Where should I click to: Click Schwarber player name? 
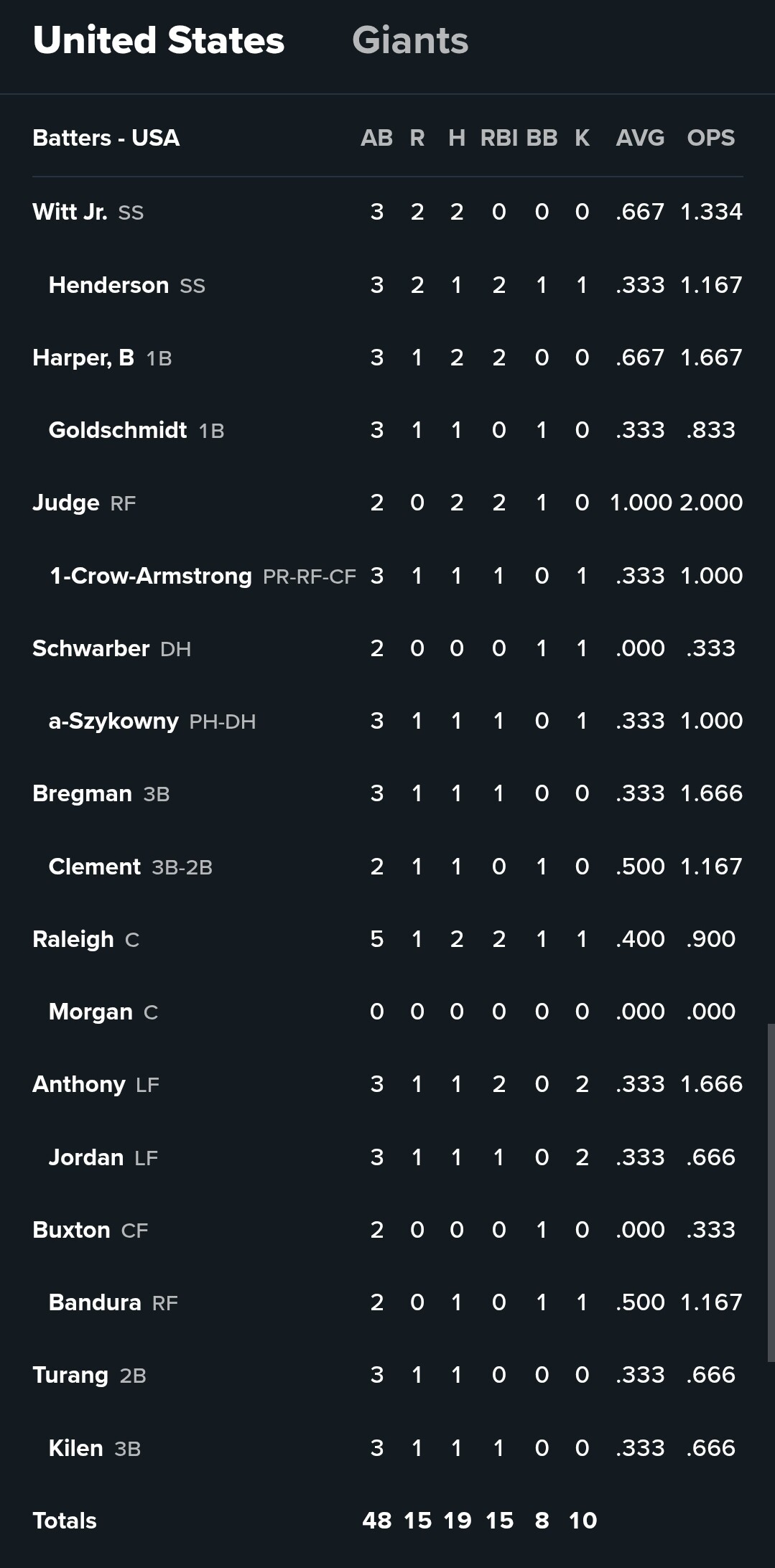pyautogui.click(x=91, y=648)
